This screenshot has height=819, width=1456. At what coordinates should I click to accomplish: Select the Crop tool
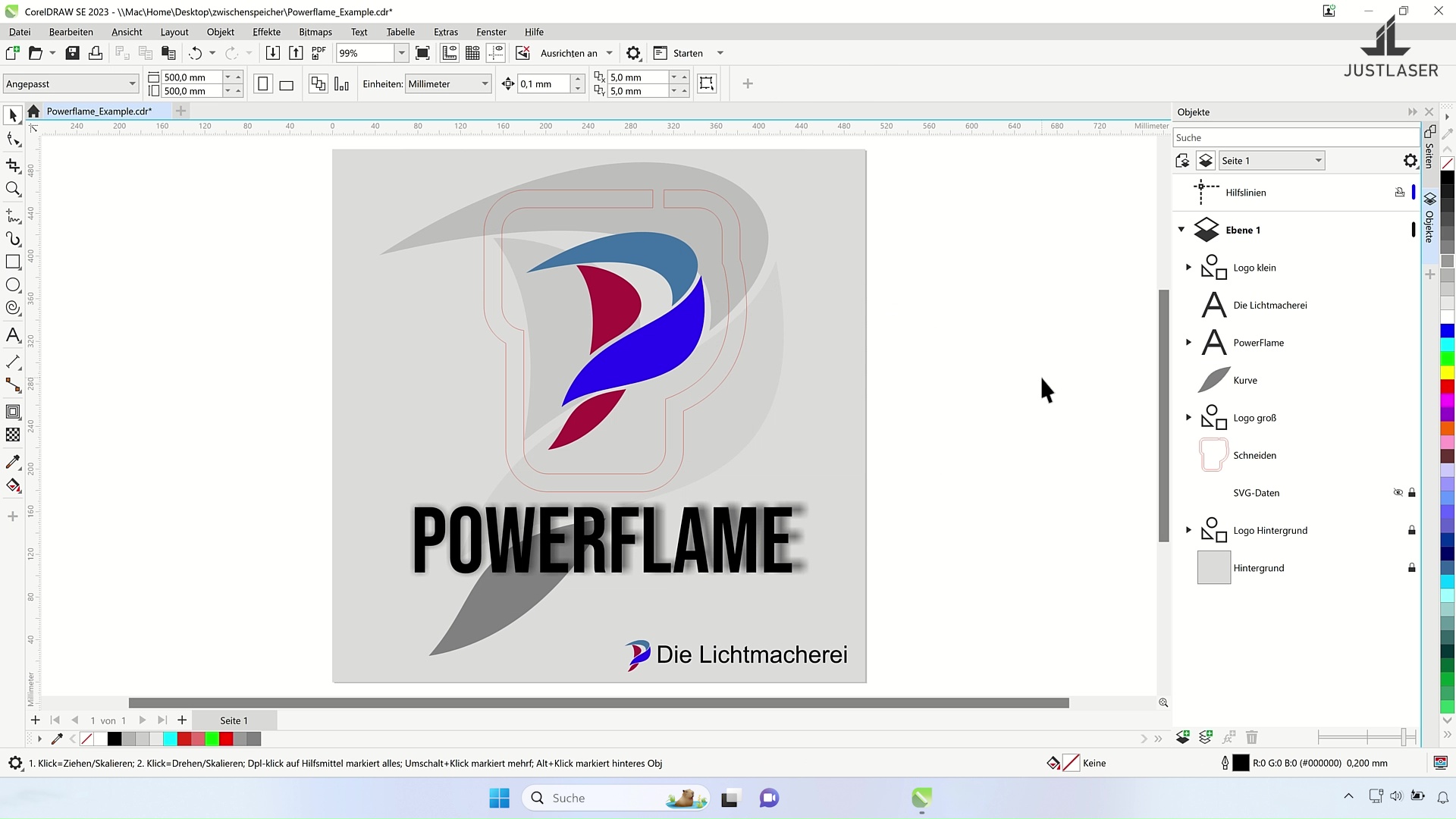[13, 165]
